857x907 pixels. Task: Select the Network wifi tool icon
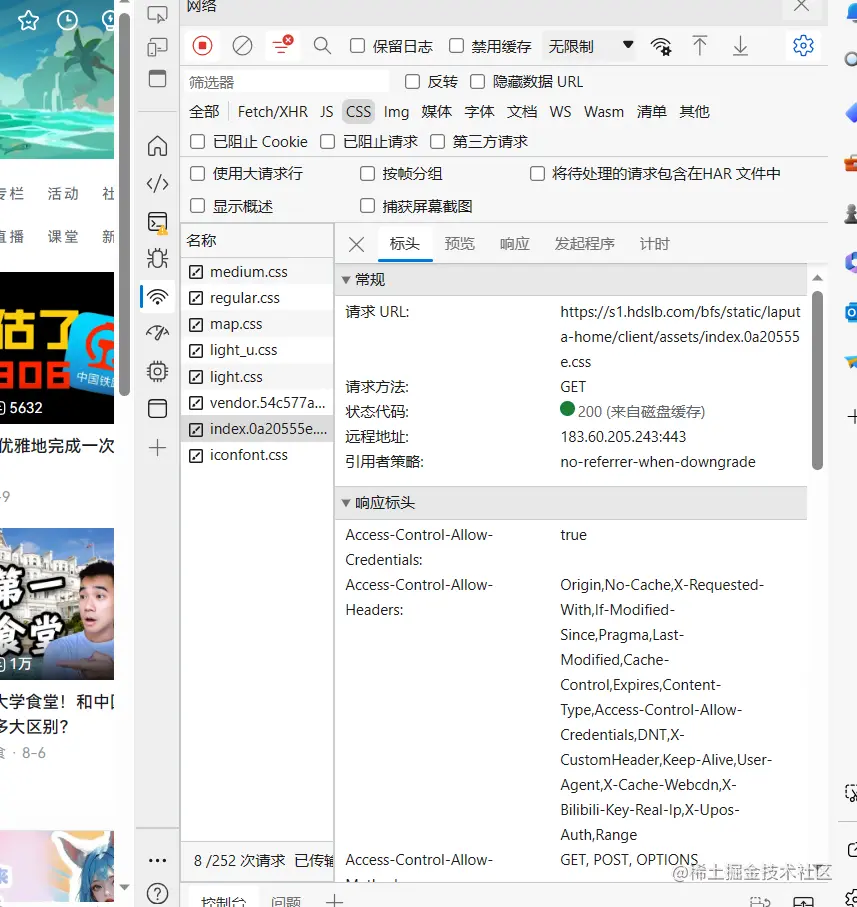pyautogui.click(x=157, y=297)
